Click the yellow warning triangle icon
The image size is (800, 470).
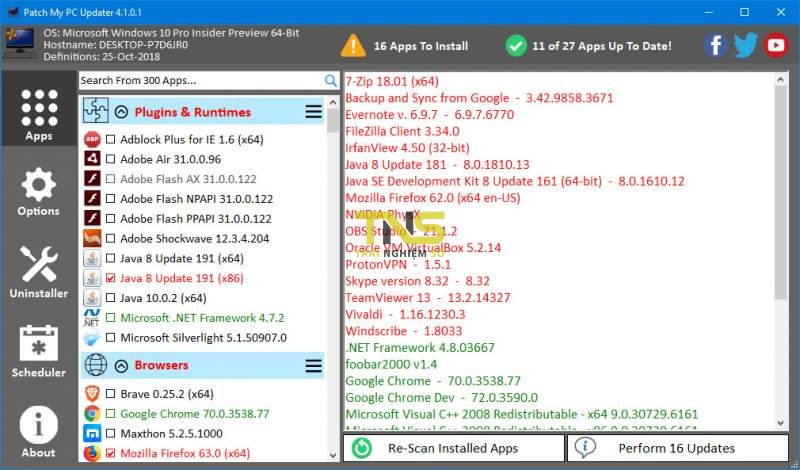(x=353, y=45)
